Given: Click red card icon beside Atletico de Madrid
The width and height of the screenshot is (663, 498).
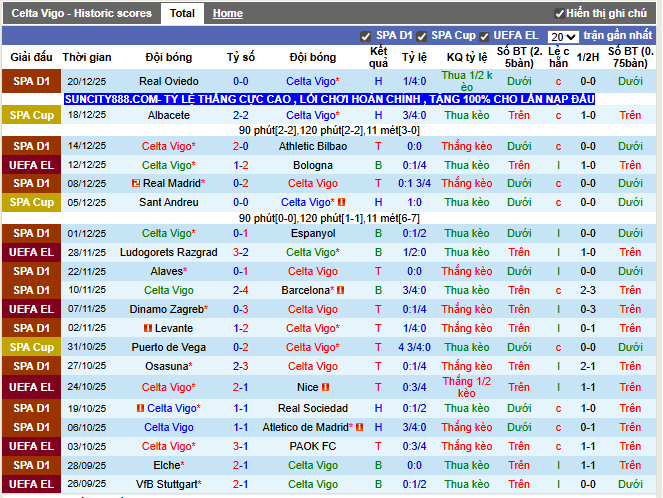Looking at the screenshot, I should pos(359,427).
